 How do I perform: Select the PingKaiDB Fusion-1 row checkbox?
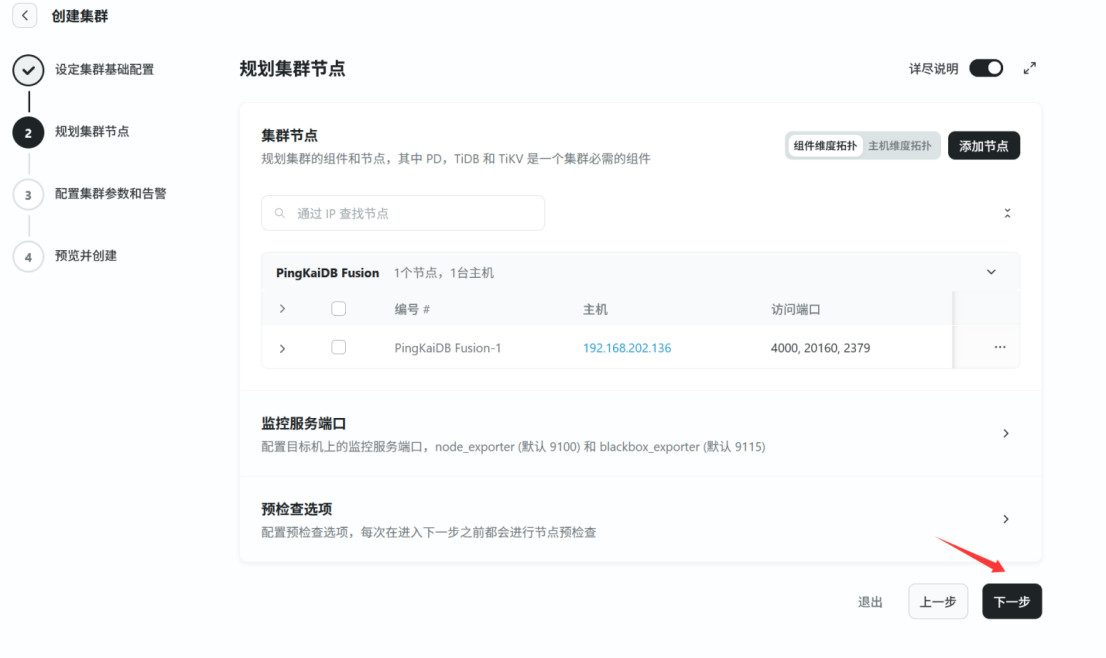(338, 347)
